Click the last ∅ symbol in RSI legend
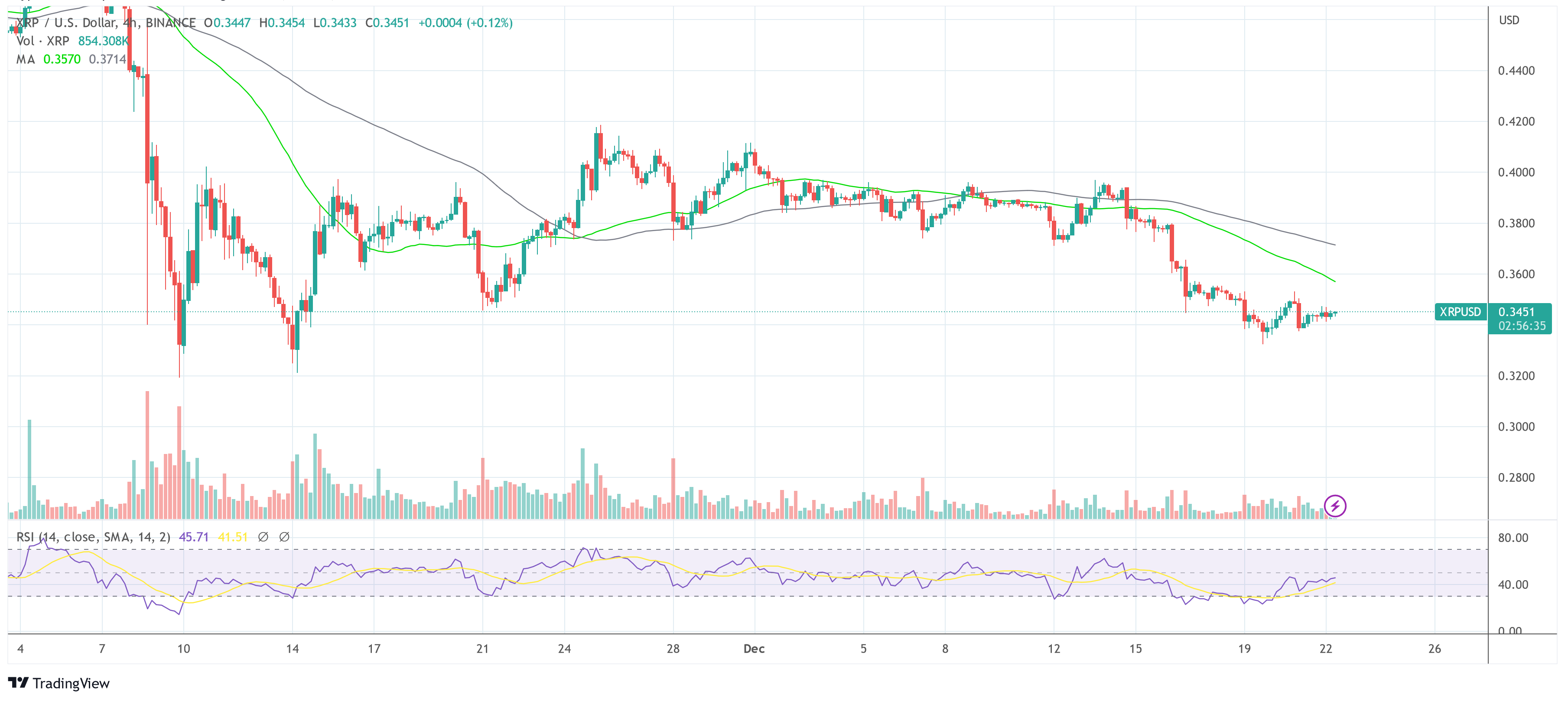1568x702 pixels. point(283,537)
